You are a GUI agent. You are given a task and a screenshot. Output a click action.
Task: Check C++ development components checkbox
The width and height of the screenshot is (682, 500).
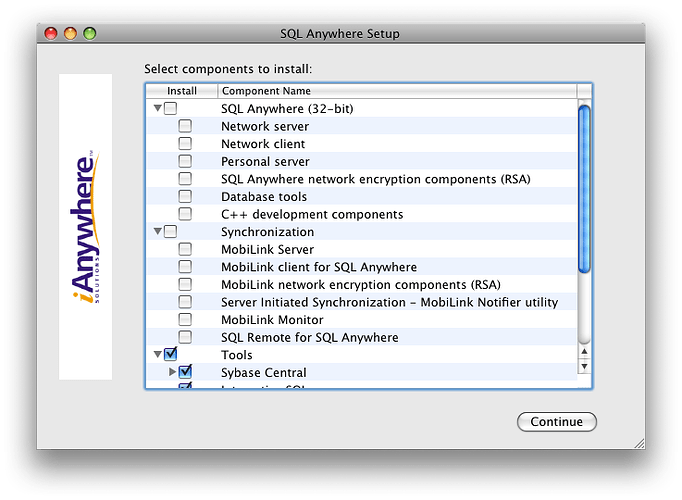coord(185,214)
